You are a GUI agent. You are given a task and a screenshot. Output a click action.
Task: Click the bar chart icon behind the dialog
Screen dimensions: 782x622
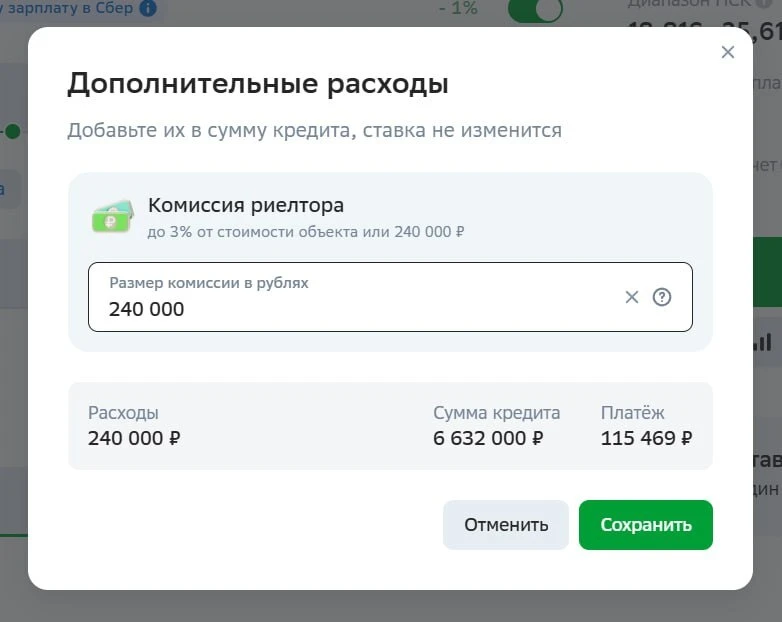[x=764, y=342]
